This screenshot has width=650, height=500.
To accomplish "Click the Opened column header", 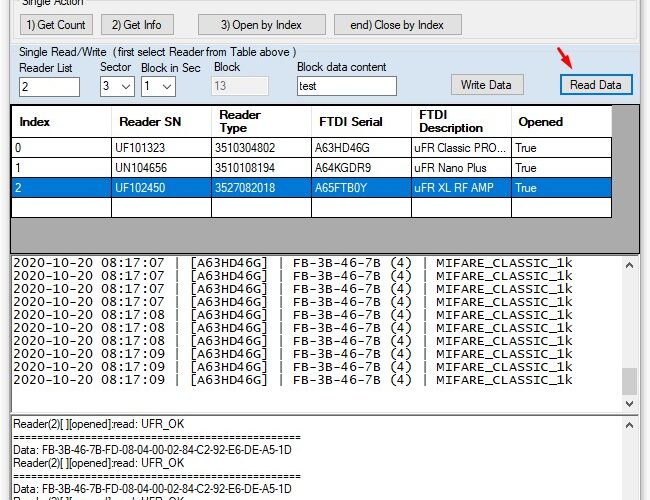I will coord(561,121).
